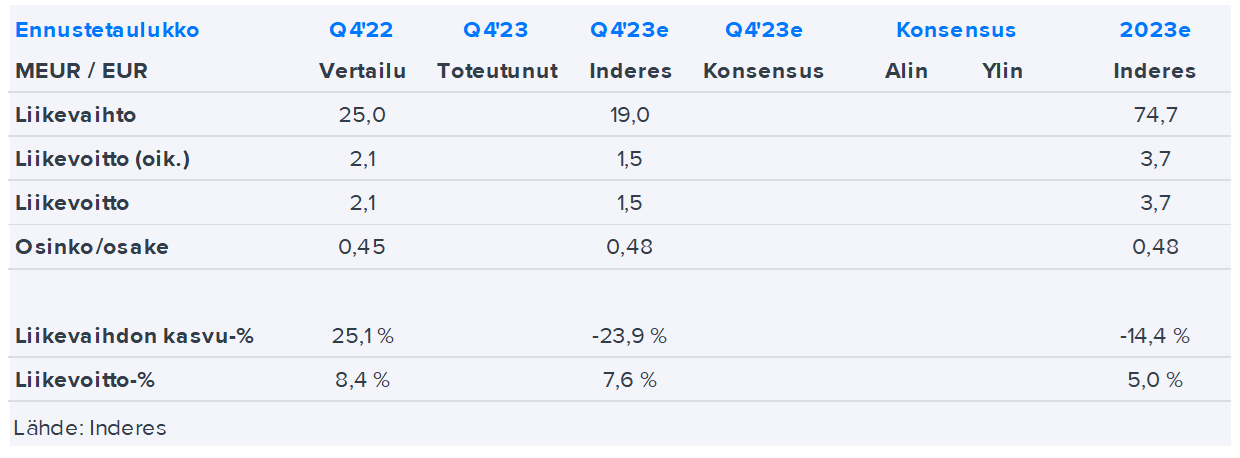Click the Liikevaihdon kasvu-% row label
Screen dimensions: 1240x458
[x=135, y=336]
